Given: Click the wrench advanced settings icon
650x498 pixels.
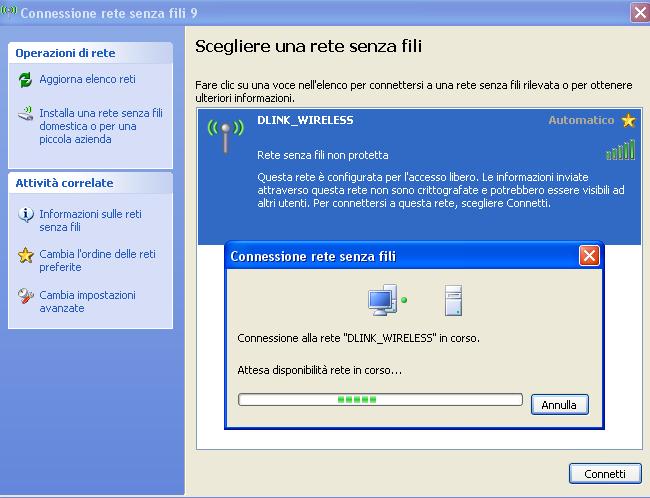Looking at the screenshot, I should coord(26,296).
